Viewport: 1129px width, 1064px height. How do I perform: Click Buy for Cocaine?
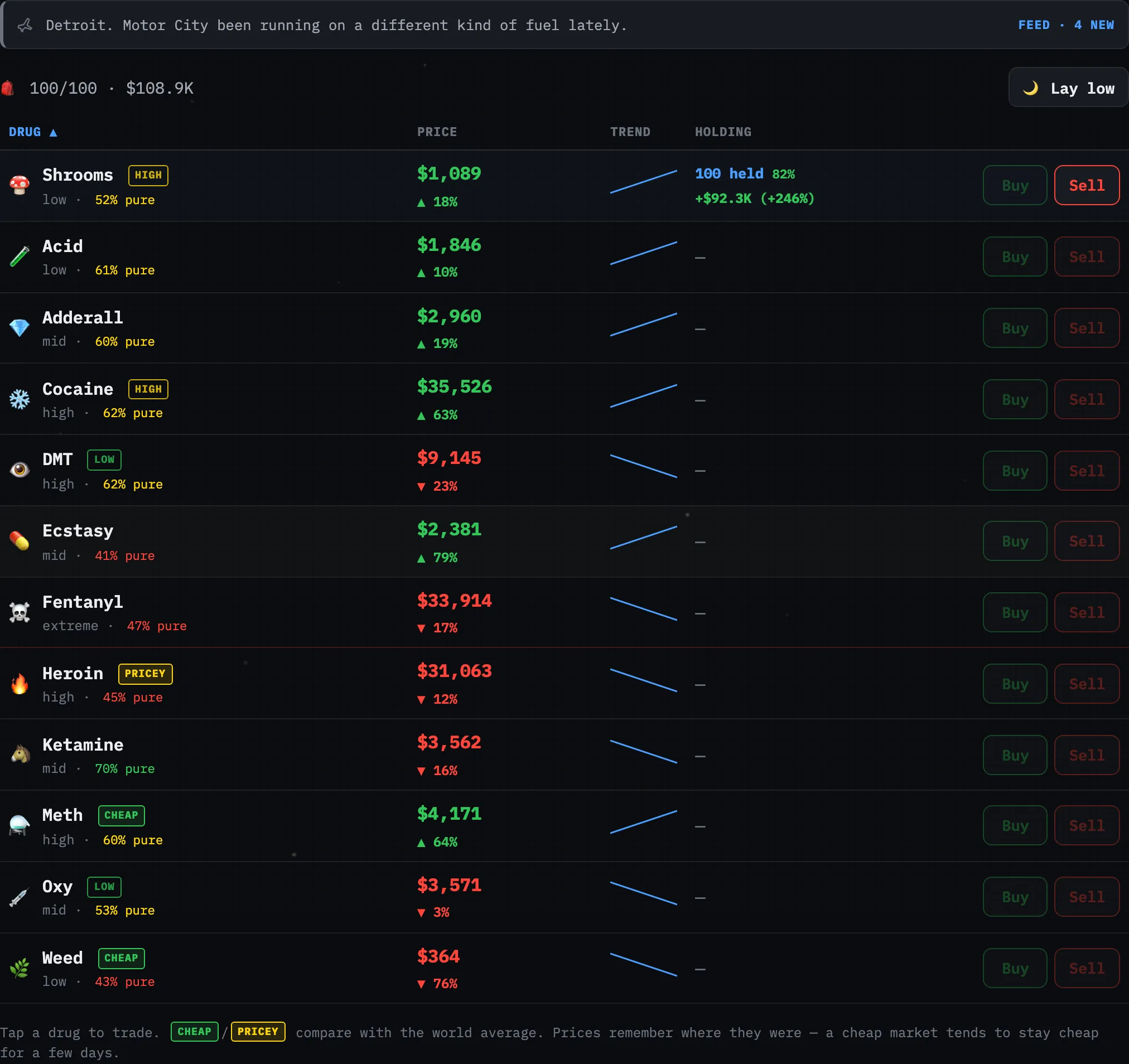[1015, 400]
